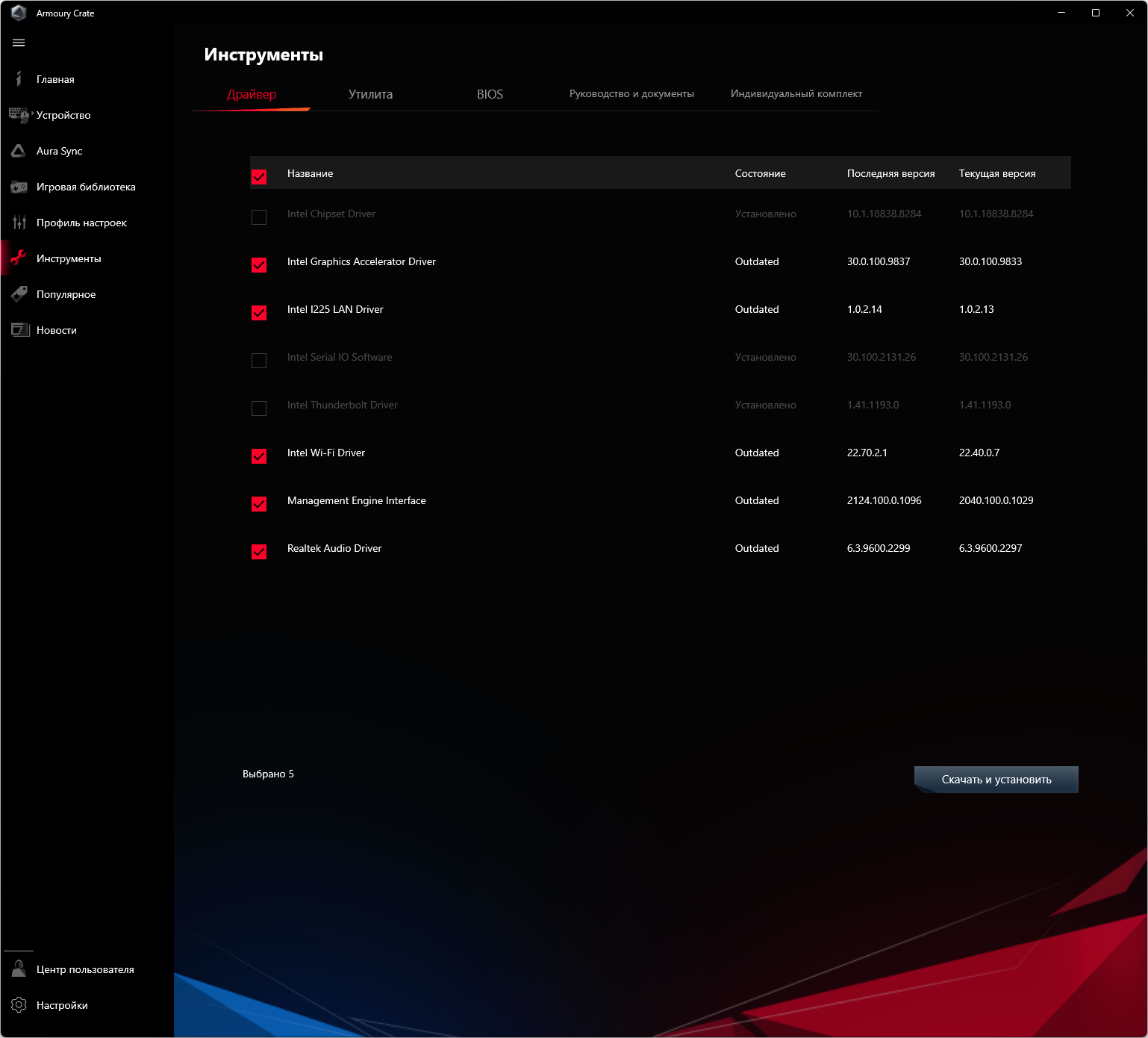1148x1038 pixels.
Task: Click the Intel Serial IO Software name
Action: click(340, 357)
